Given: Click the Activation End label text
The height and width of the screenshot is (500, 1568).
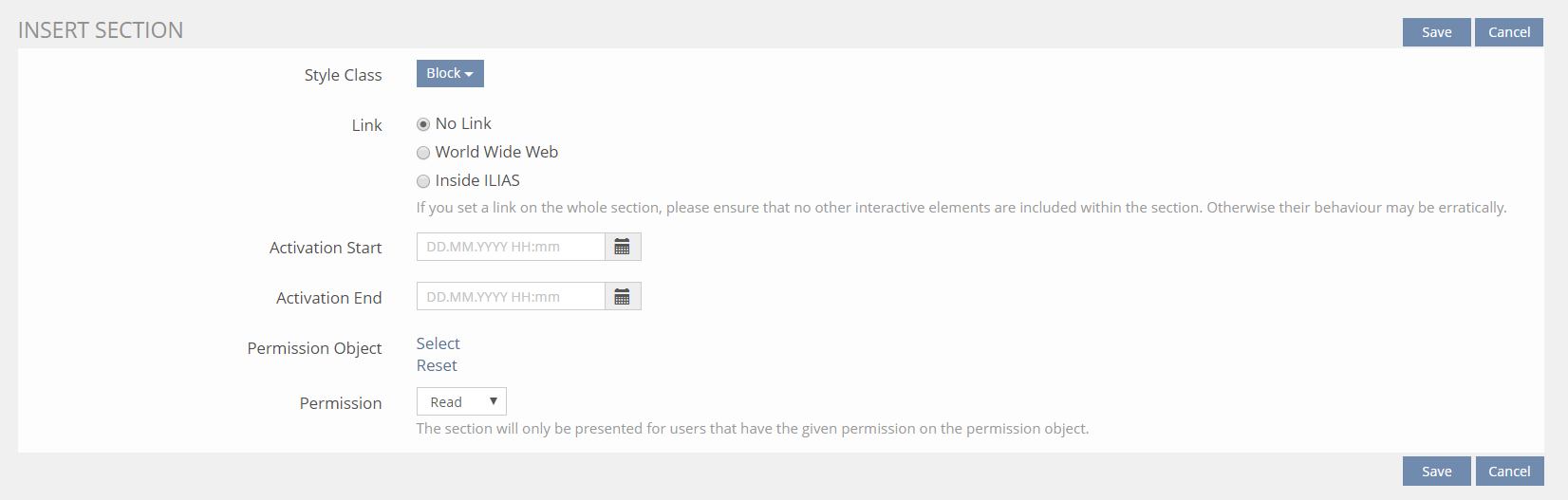Looking at the screenshot, I should (328, 298).
